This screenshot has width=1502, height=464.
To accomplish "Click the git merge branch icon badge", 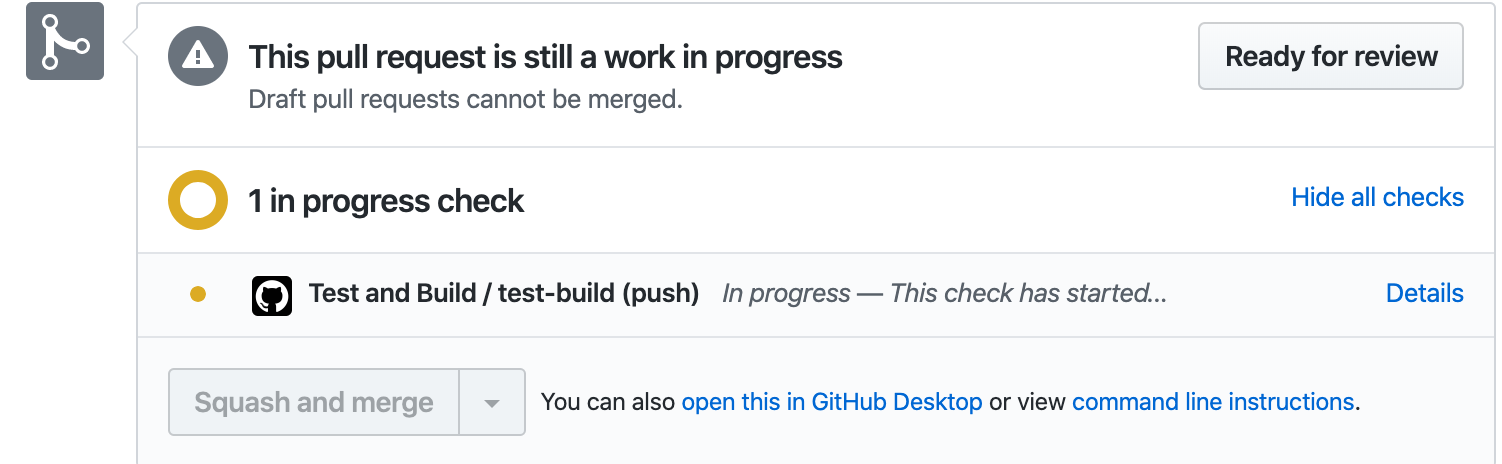I will tap(65, 41).
